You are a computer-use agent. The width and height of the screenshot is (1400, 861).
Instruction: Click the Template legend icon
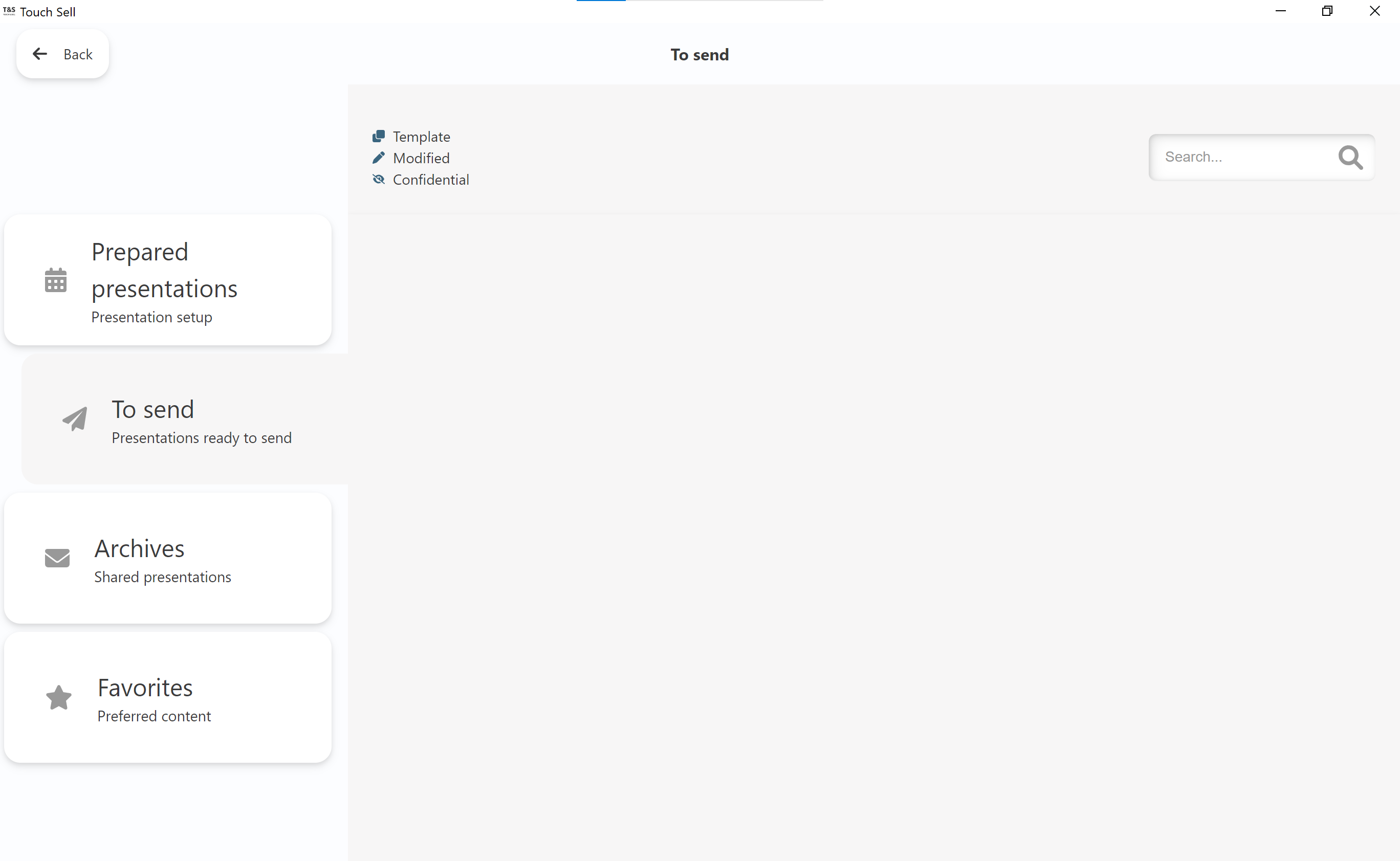click(x=379, y=136)
